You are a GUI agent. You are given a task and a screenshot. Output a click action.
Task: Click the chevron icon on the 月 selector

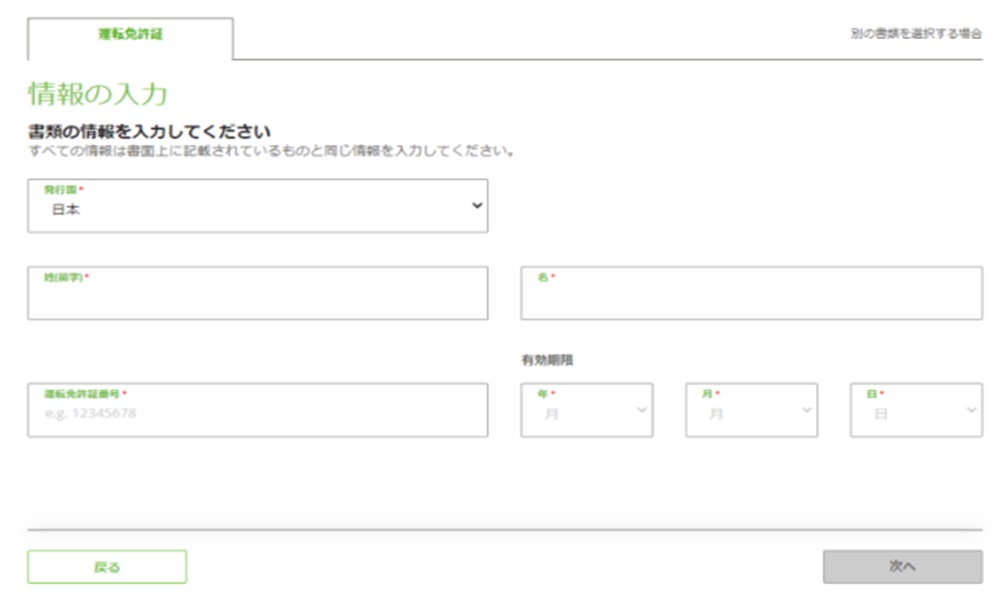click(805, 409)
